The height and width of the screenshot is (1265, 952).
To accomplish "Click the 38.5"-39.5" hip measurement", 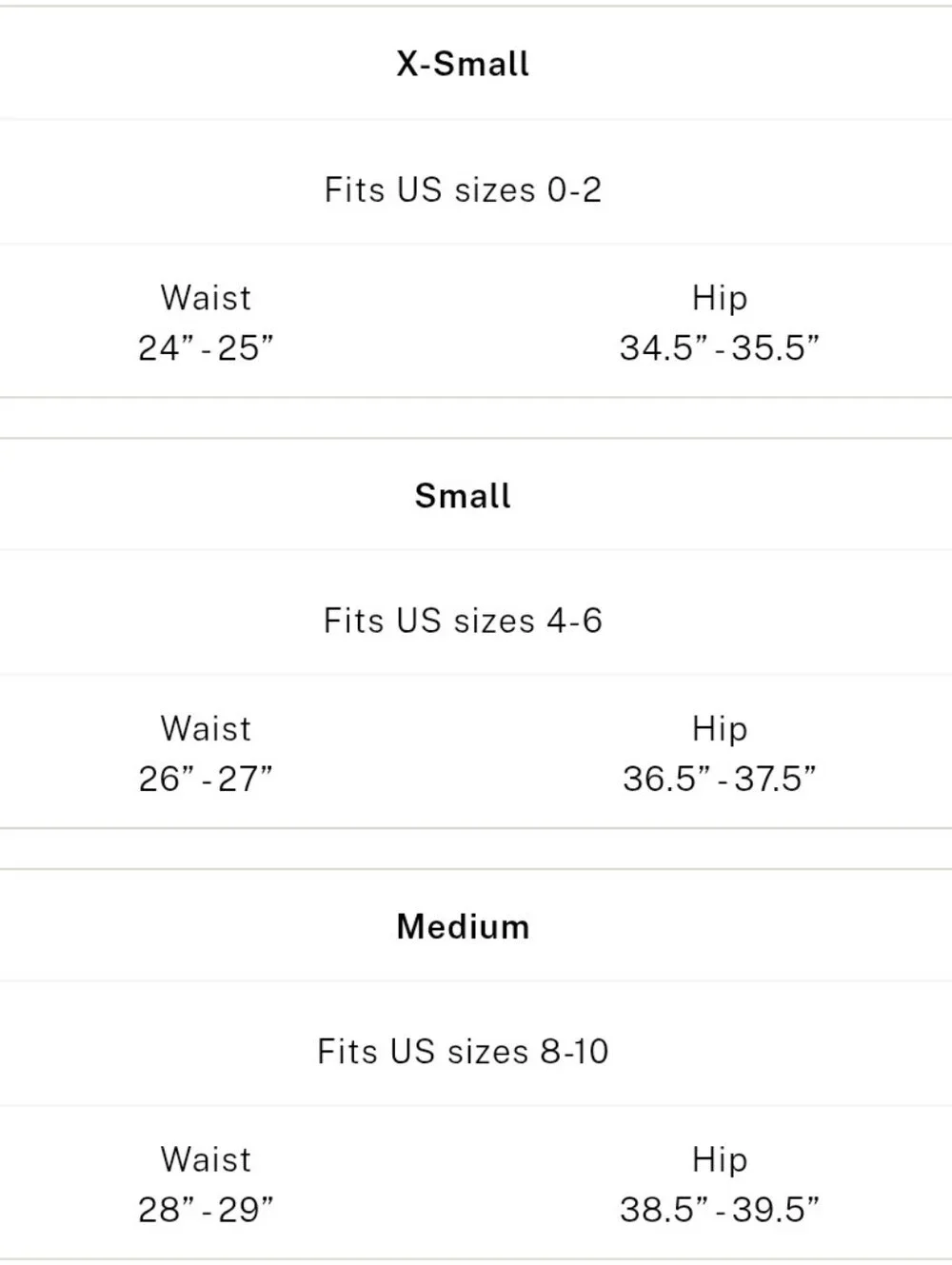I will [720, 1210].
